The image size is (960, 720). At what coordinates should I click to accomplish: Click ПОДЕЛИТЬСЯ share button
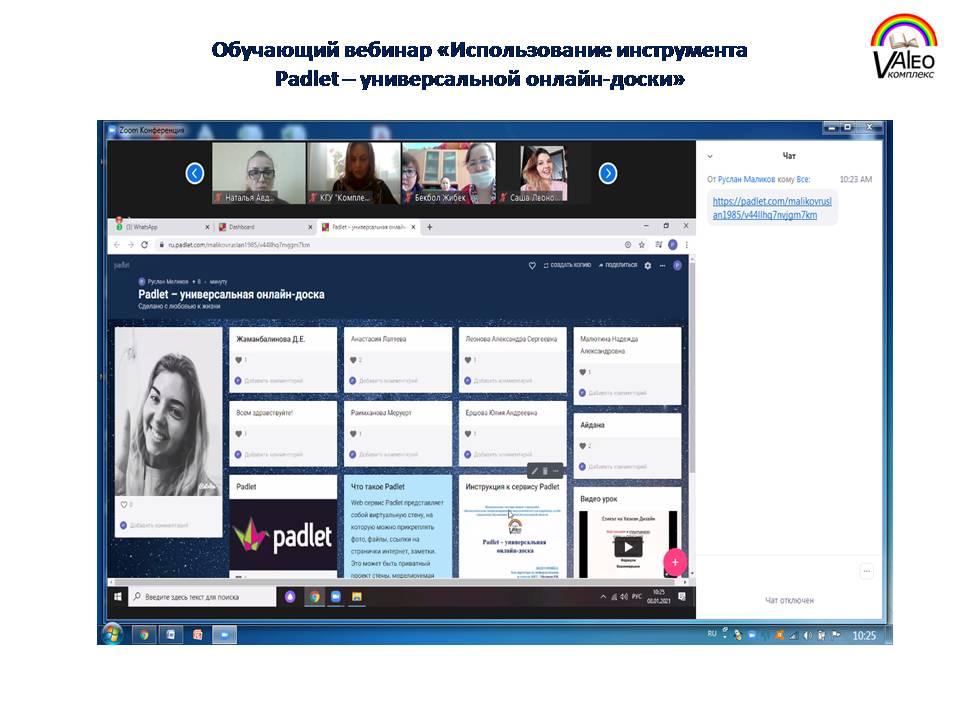[x=618, y=265]
